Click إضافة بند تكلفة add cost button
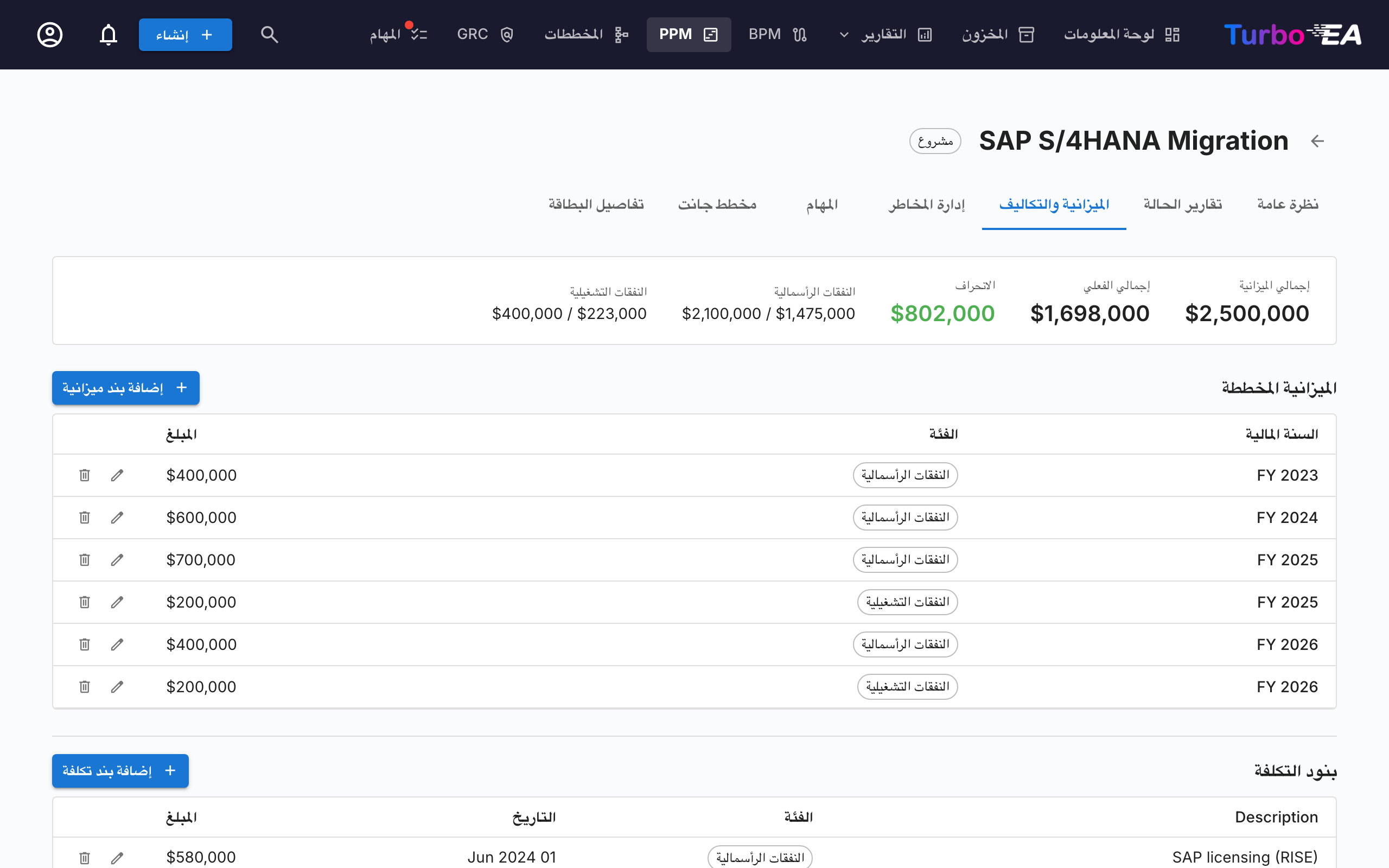1389x868 pixels. 120,770
